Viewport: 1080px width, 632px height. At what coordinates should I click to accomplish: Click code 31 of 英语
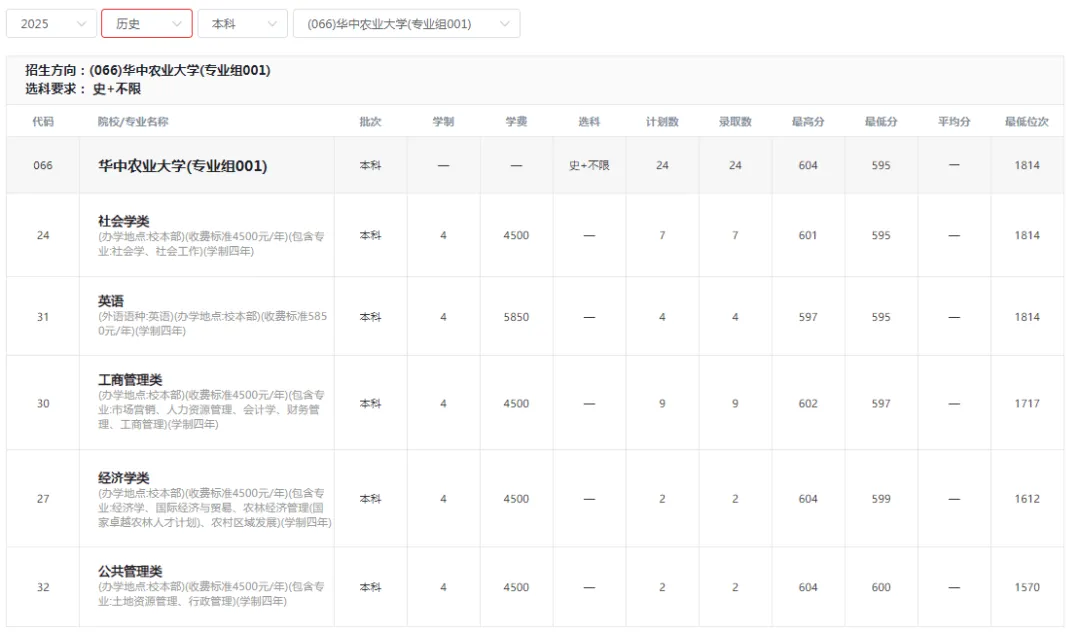coord(43,317)
